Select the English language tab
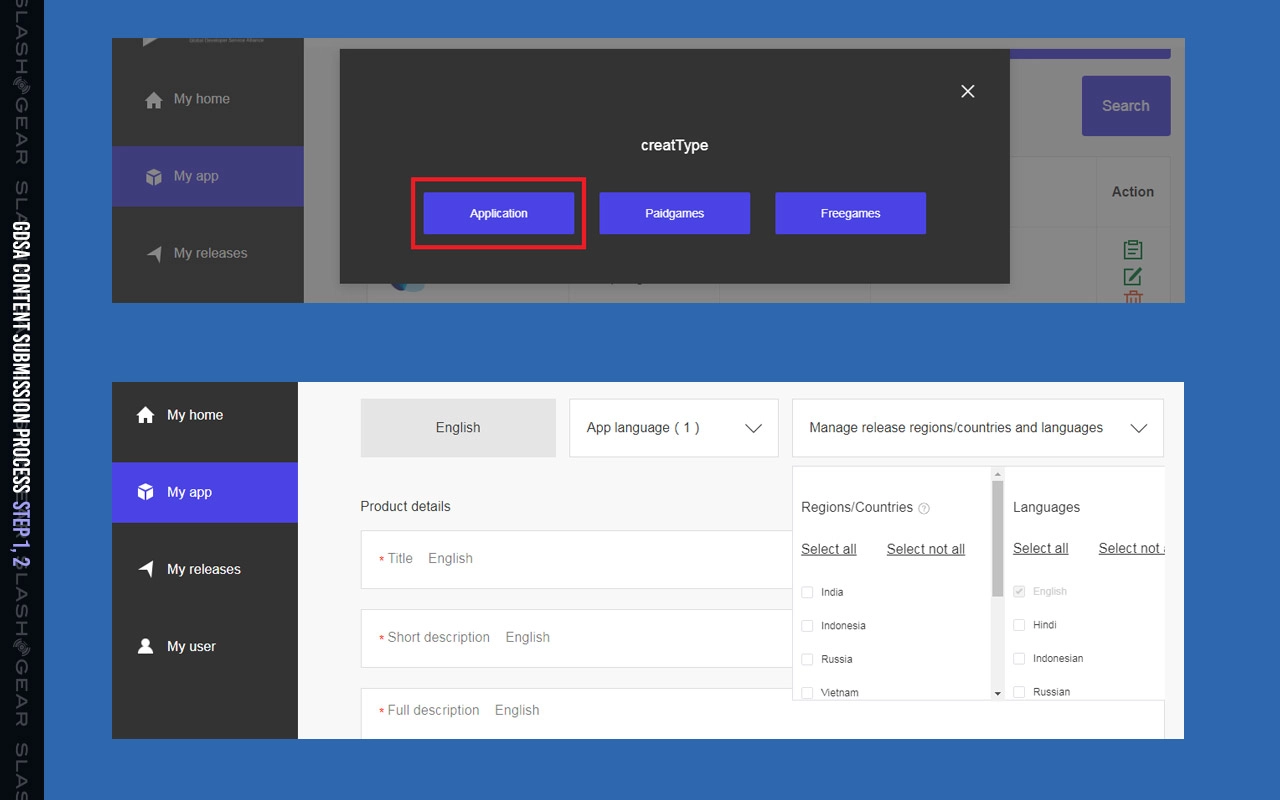Viewport: 1280px width, 800px height. point(458,428)
